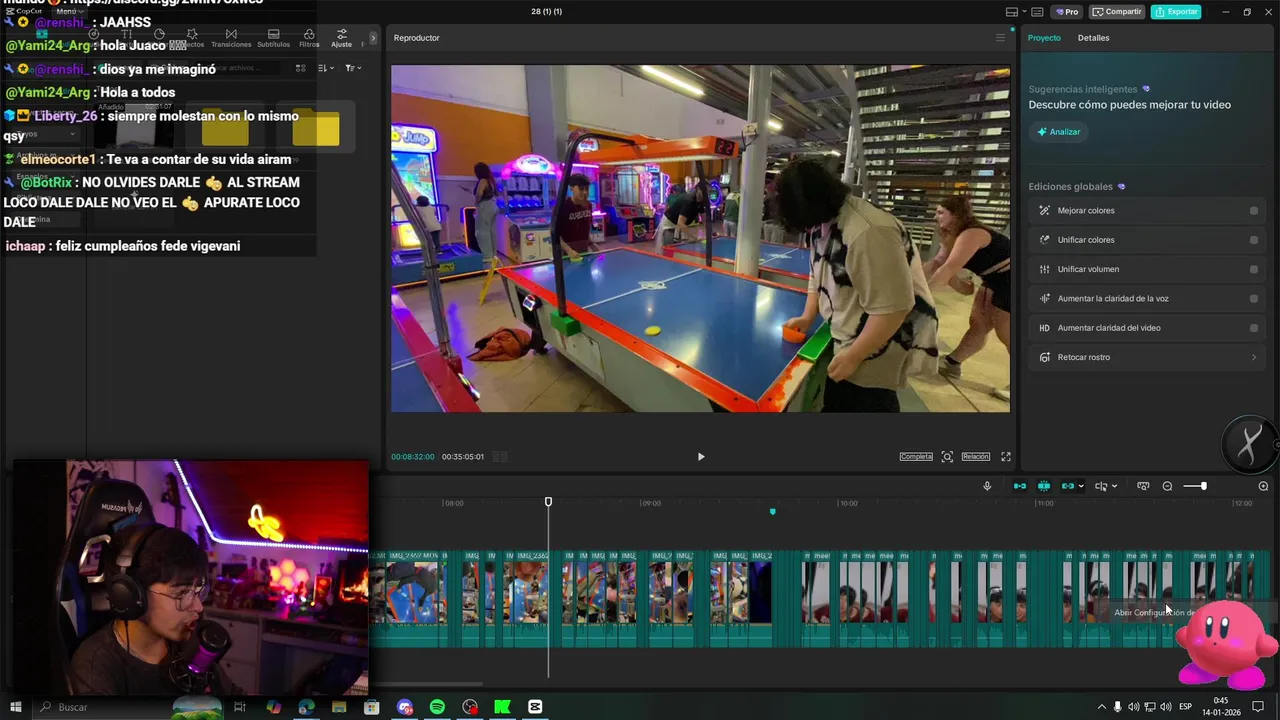Open the layout selector in the title bar

pos(1018,12)
